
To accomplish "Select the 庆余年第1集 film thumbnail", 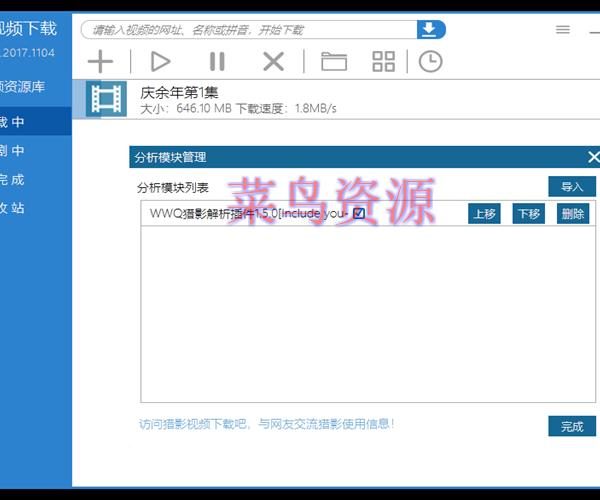I will (105, 97).
